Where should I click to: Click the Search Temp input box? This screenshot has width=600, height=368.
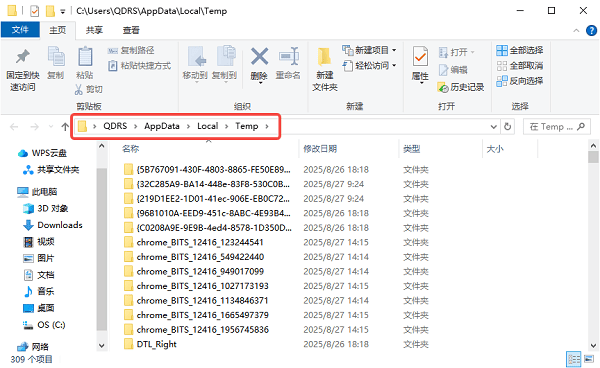pos(557,127)
